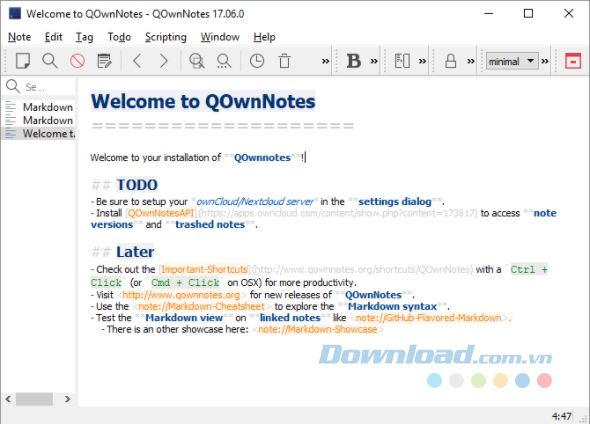
Task: Click the note list scrollbar left arrow
Action: coord(8,399)
